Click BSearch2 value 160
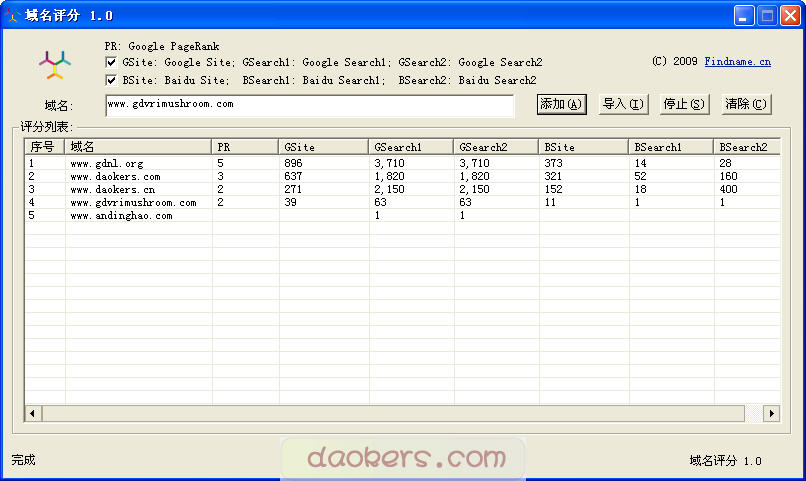This screenshot has width=806, height=481. pyautogui.click(x=728, y=176)
